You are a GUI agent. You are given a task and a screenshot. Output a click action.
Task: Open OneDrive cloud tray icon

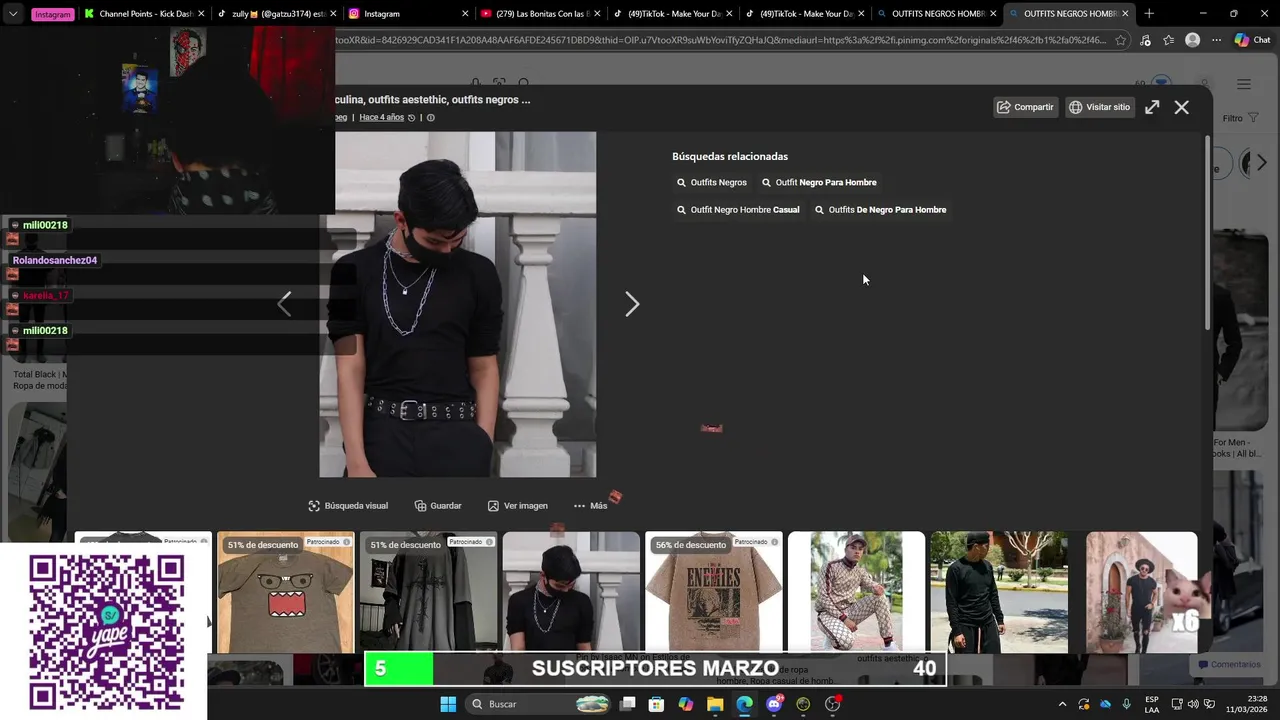pyautogui.click(x=1105, y=704)
